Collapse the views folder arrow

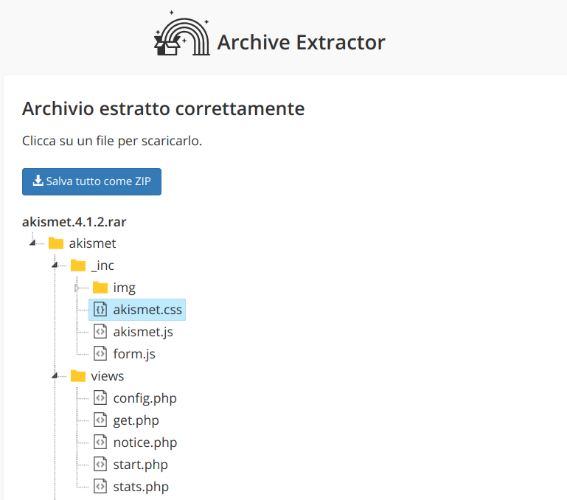coord(55,376)
